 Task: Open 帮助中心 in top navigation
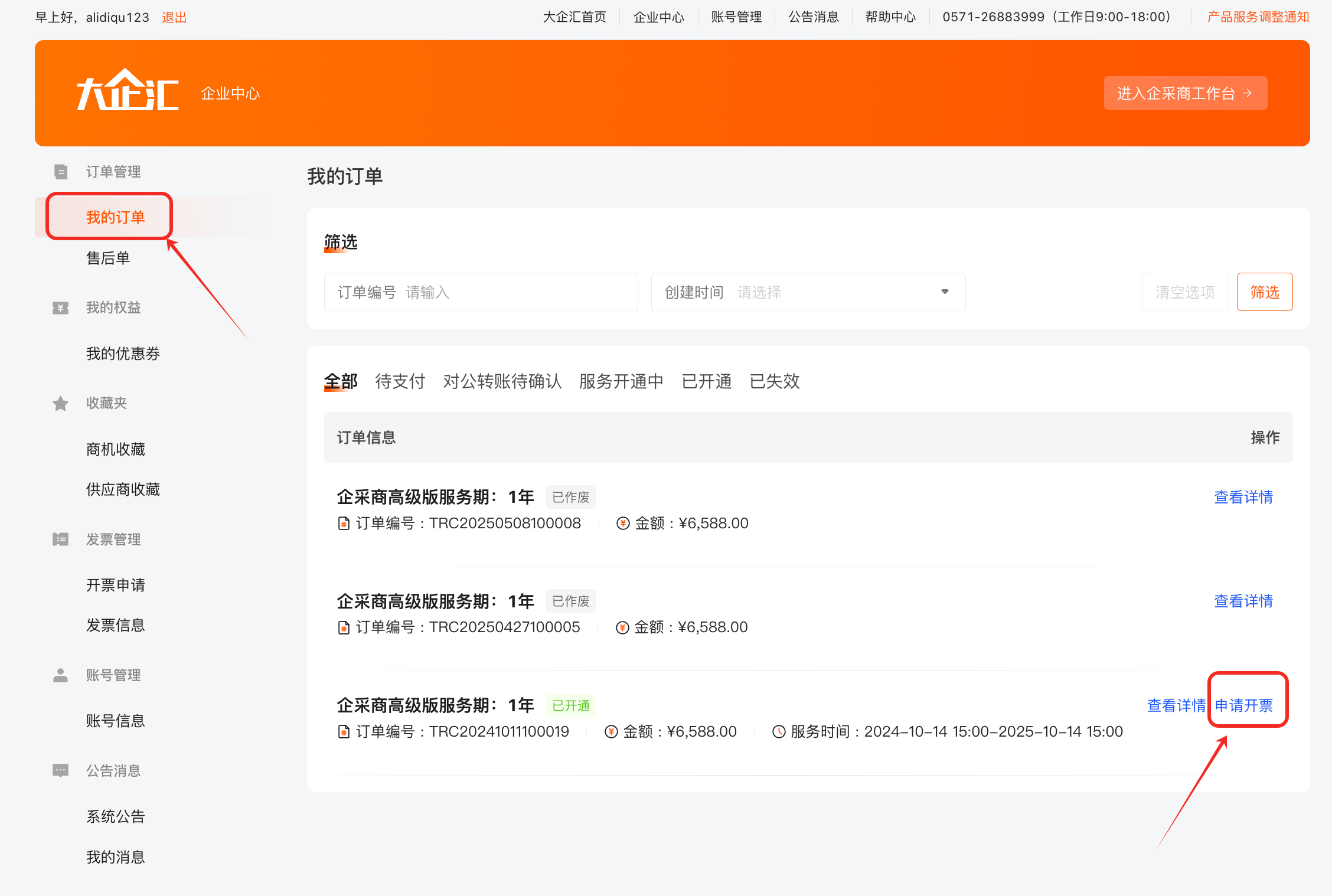tap(891, 17)
